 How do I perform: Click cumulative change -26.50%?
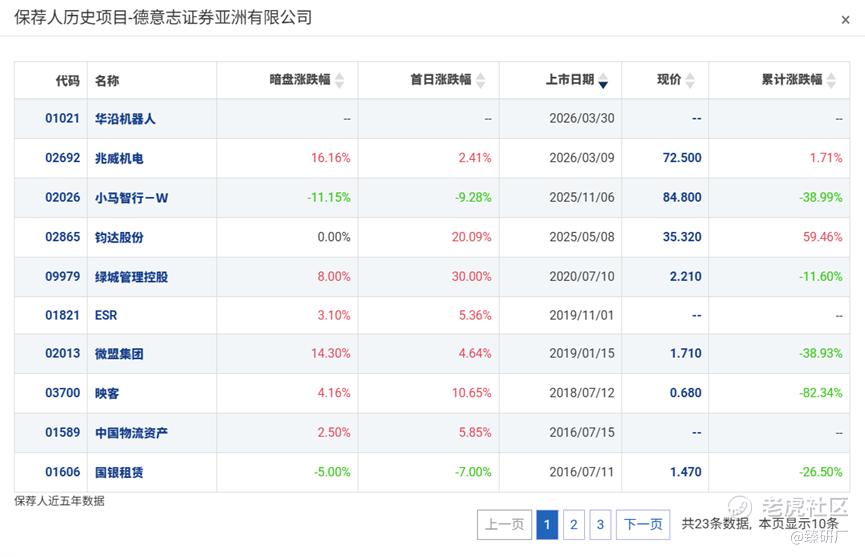pos(821,472)
